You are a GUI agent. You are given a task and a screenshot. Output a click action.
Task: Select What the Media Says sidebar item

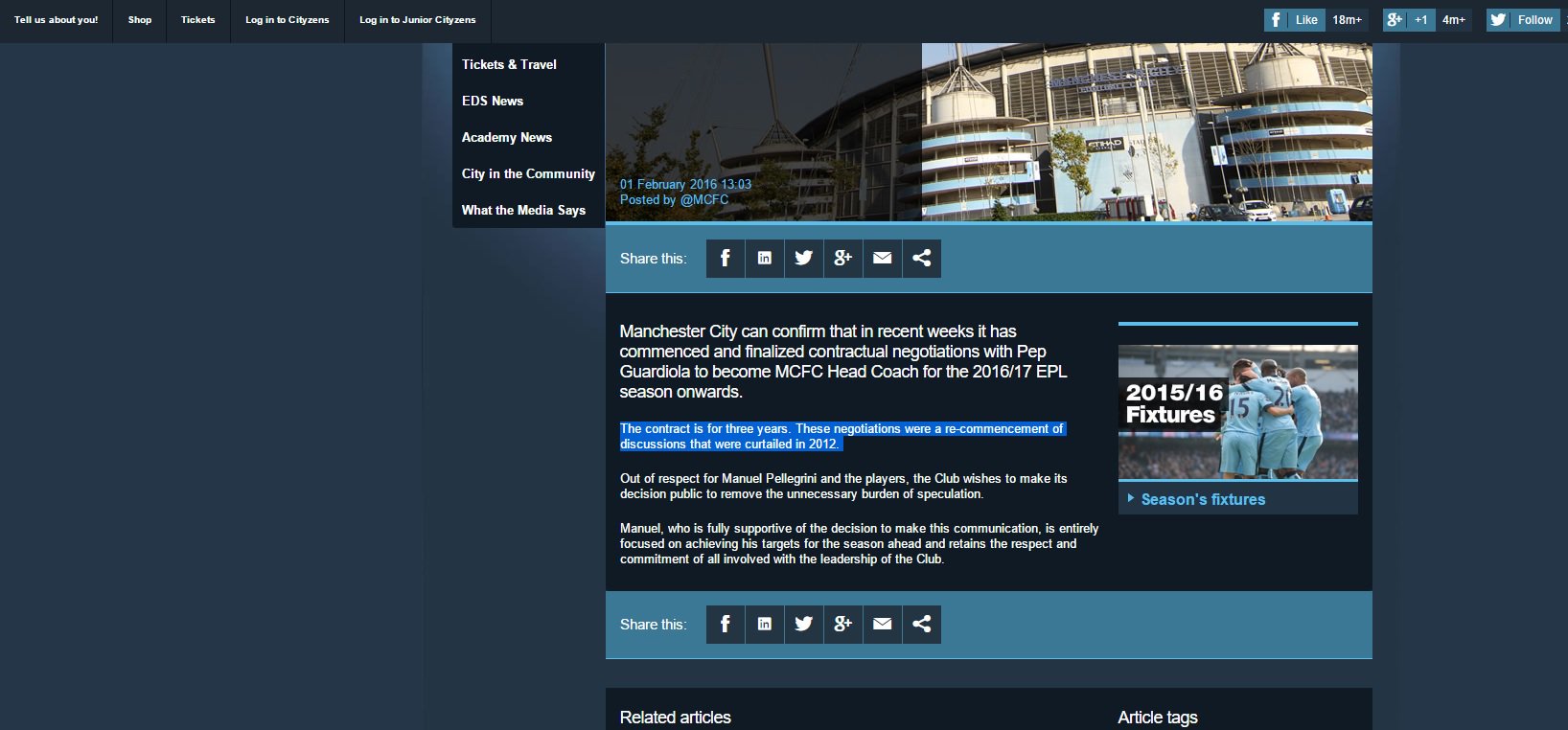tap(523, 210)
